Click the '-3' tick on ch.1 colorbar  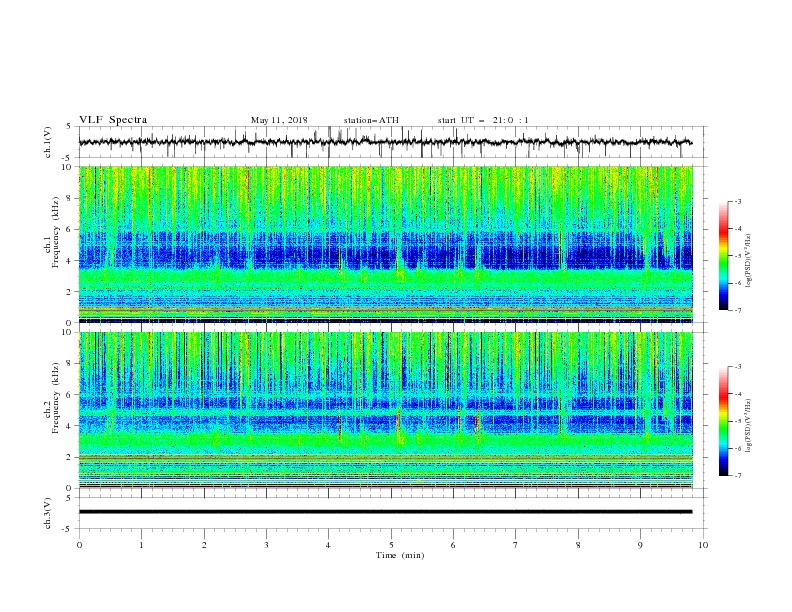pos(737,201)
